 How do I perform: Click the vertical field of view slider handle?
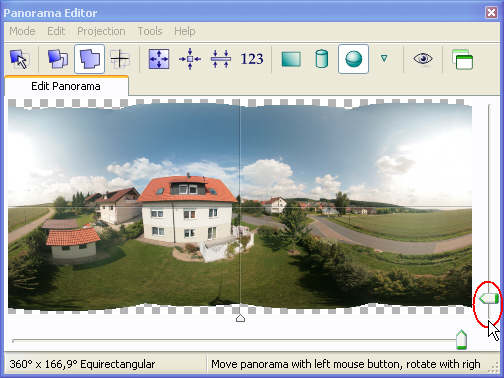click(489, 298)
